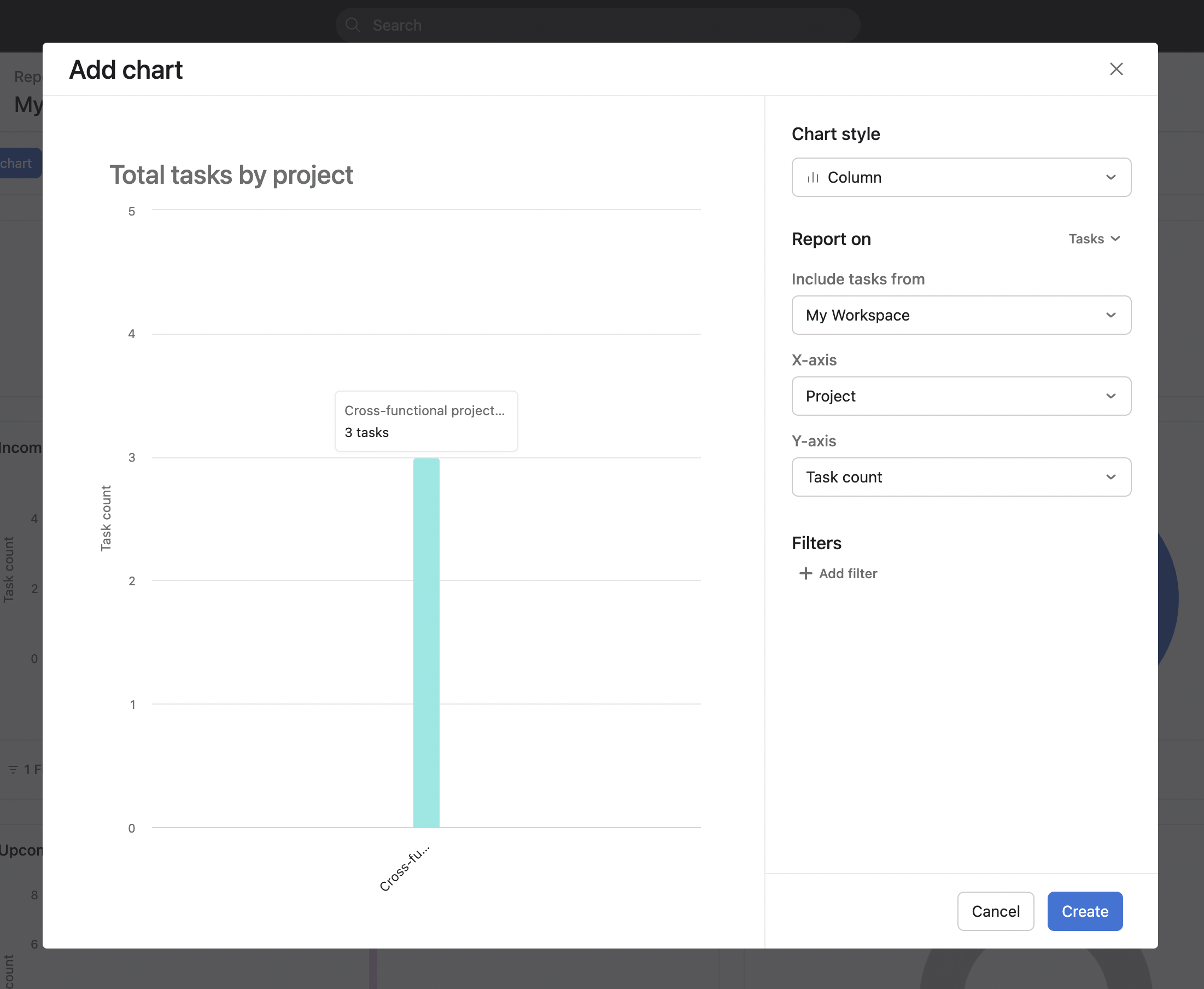Click the Add filter link
This screenshot has width=1204, height=989.
[x=848, y=573]
